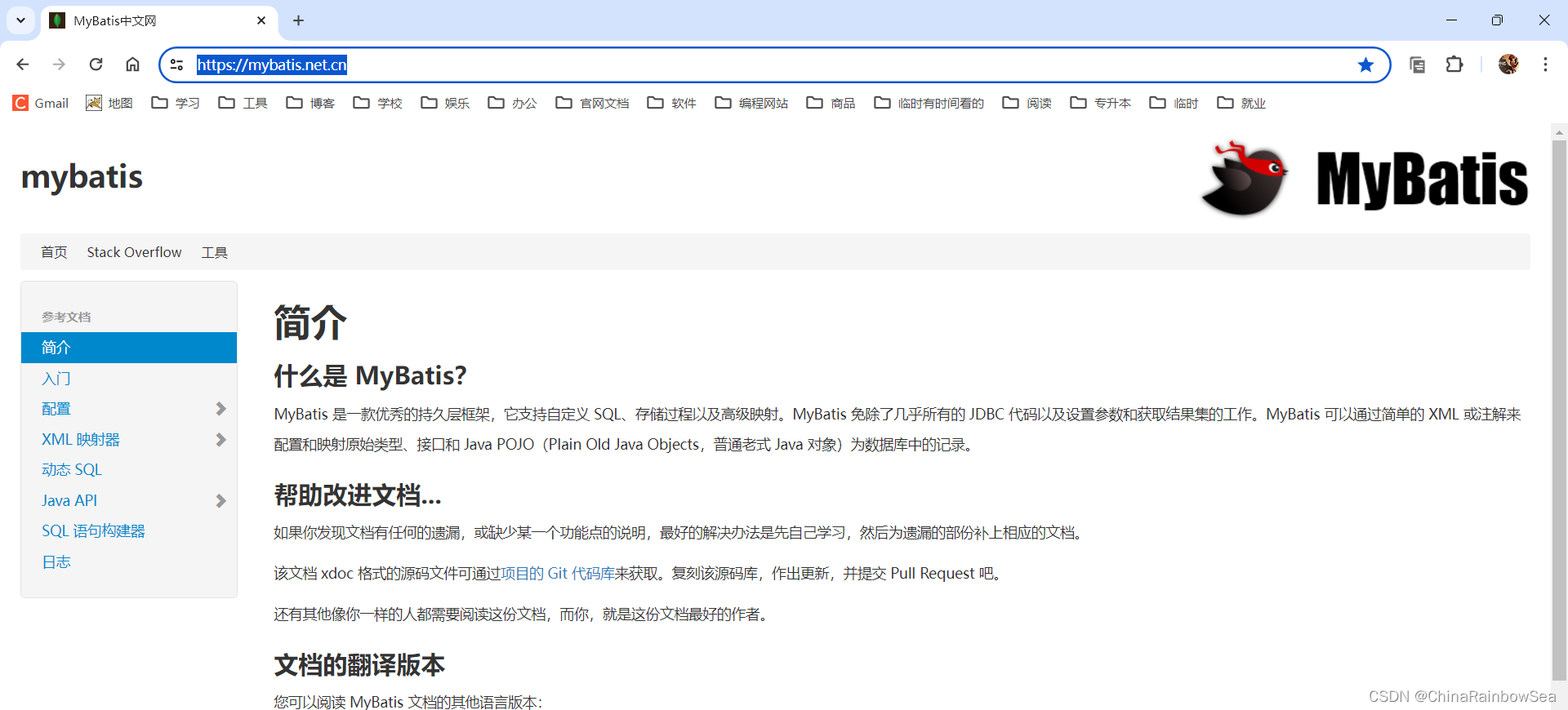
Task: Open the 学习 bookmark folder
Action: click(x=176, y=103)
